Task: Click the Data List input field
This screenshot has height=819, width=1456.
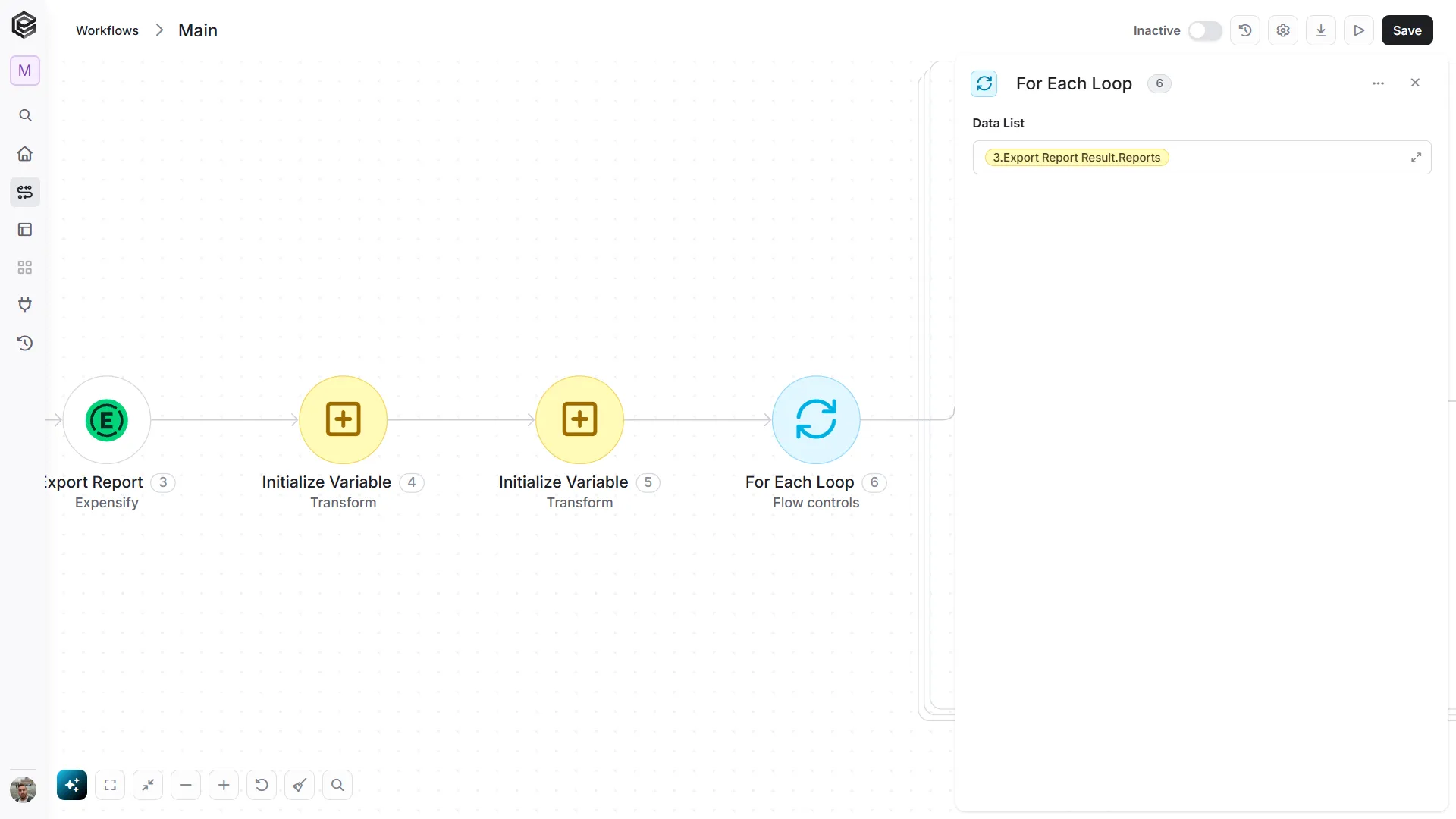Action: (1202, 158)
